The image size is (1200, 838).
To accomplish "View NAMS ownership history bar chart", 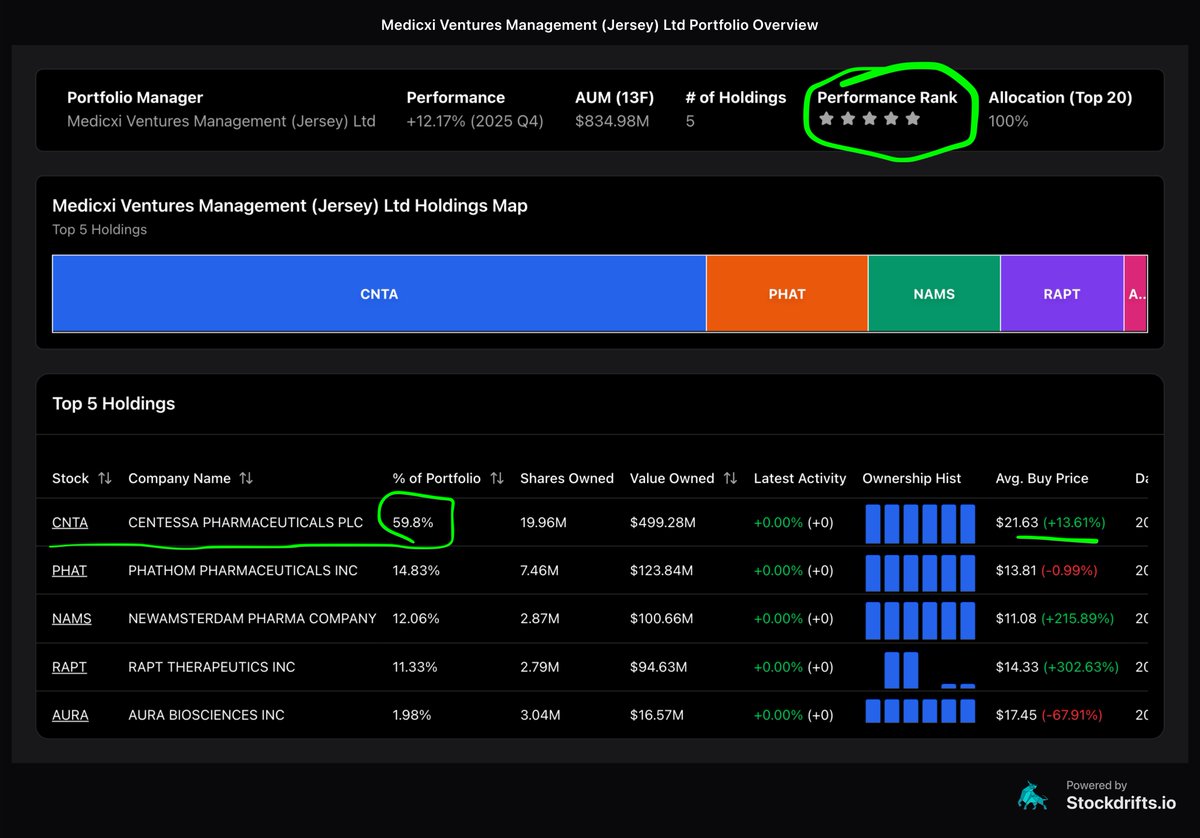I will click(x=919, y=619).
